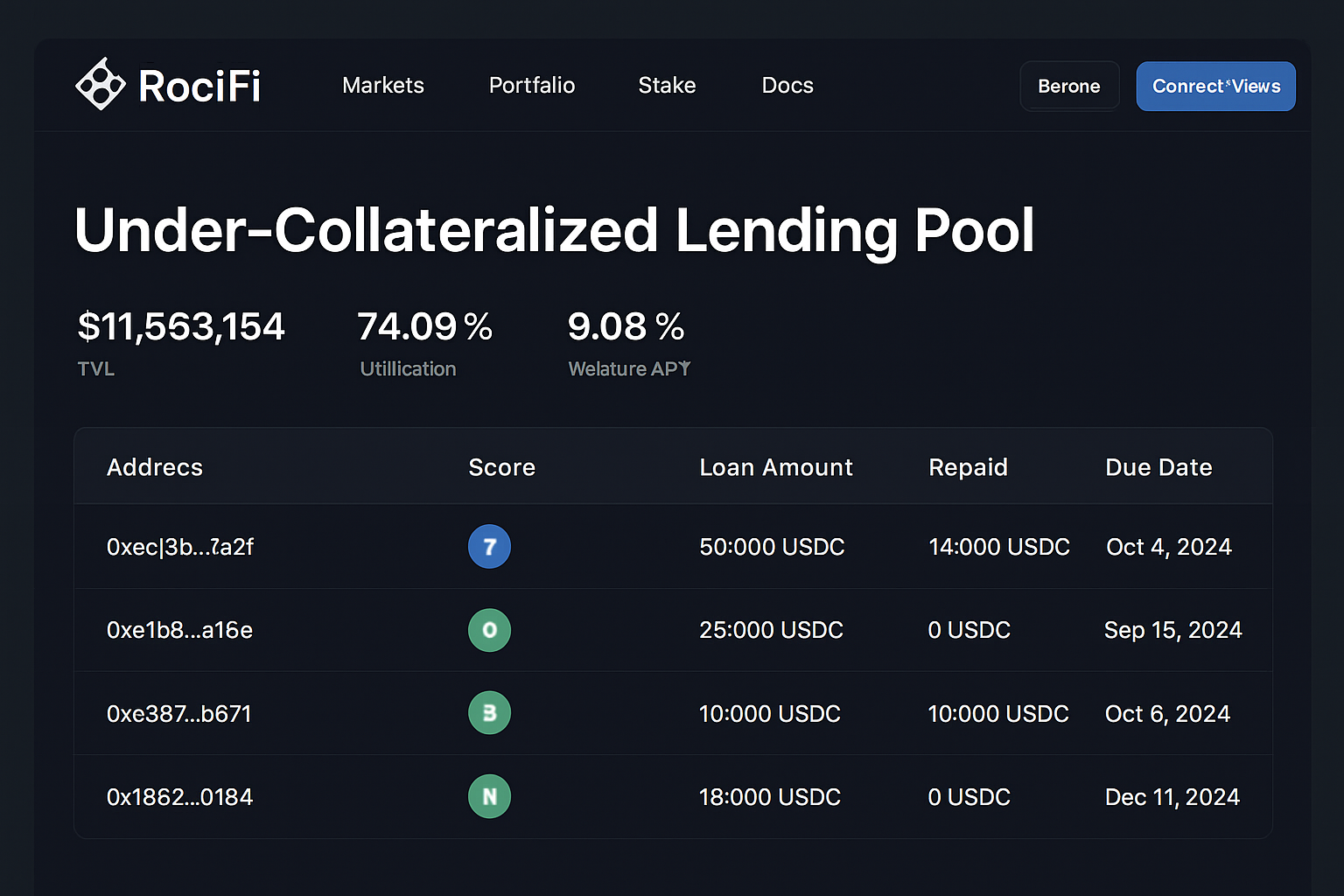The width and height of the screenshot is (1344, 896).
Task: Select the loan row showing 25:000 USDC
Action: [x=770, y=630]
